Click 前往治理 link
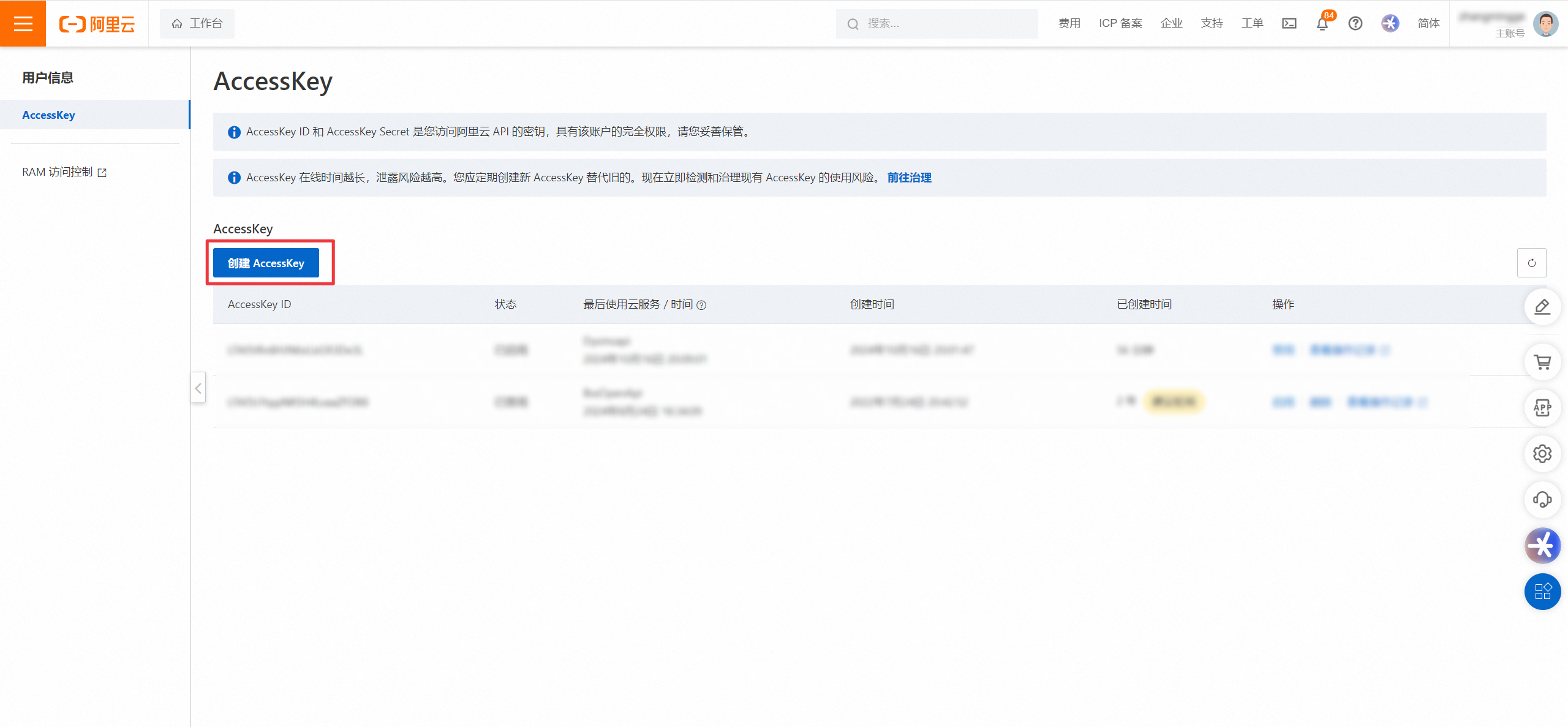Image resolution: width=1568 pixels, height=727 pixels. point(909,178)
